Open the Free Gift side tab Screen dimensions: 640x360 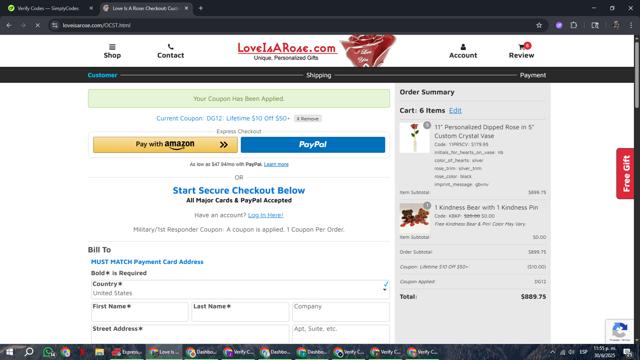click(625, 173)
